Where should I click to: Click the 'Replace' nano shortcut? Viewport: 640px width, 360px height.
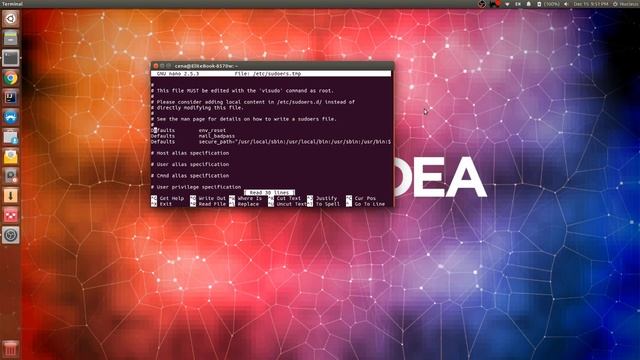(x=244, y=204)
